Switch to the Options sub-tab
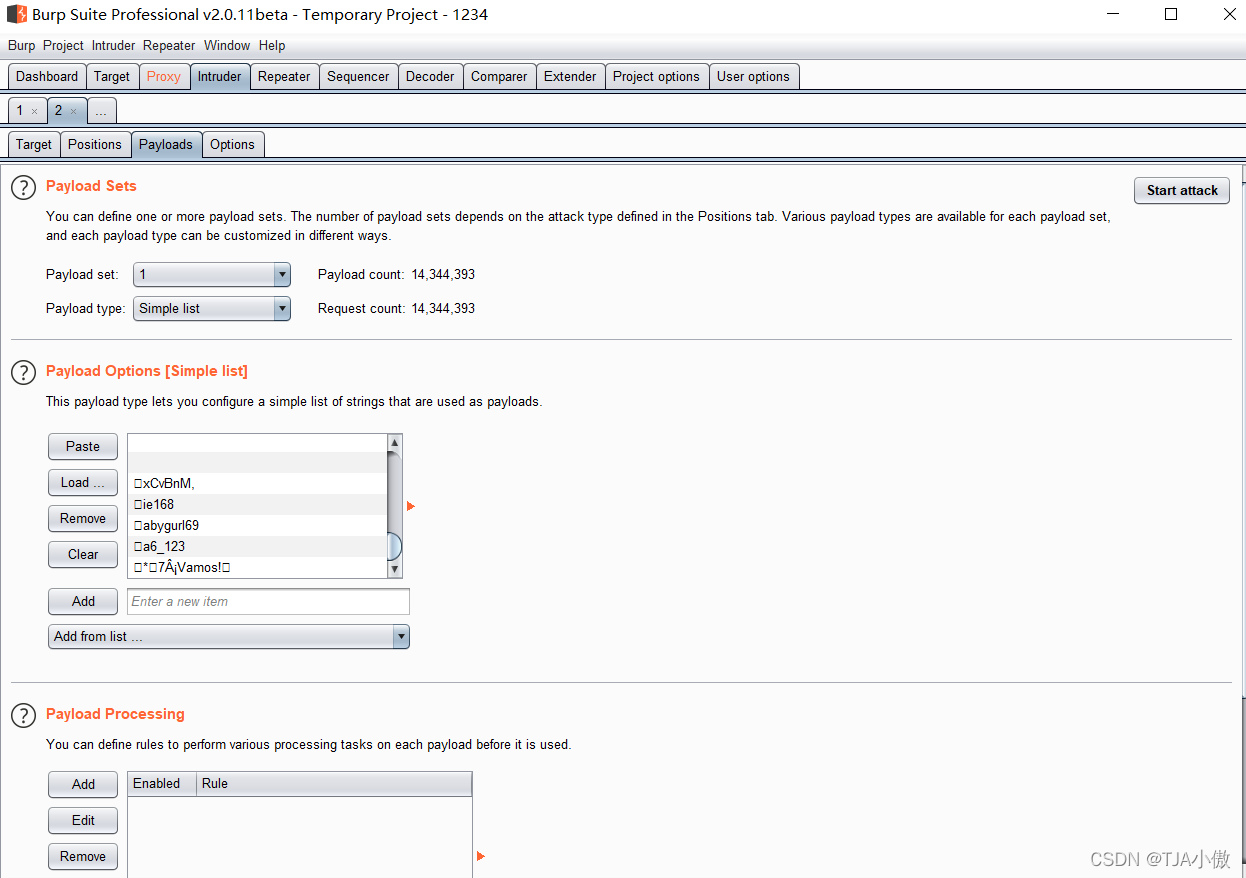 (x=232, y=144)
